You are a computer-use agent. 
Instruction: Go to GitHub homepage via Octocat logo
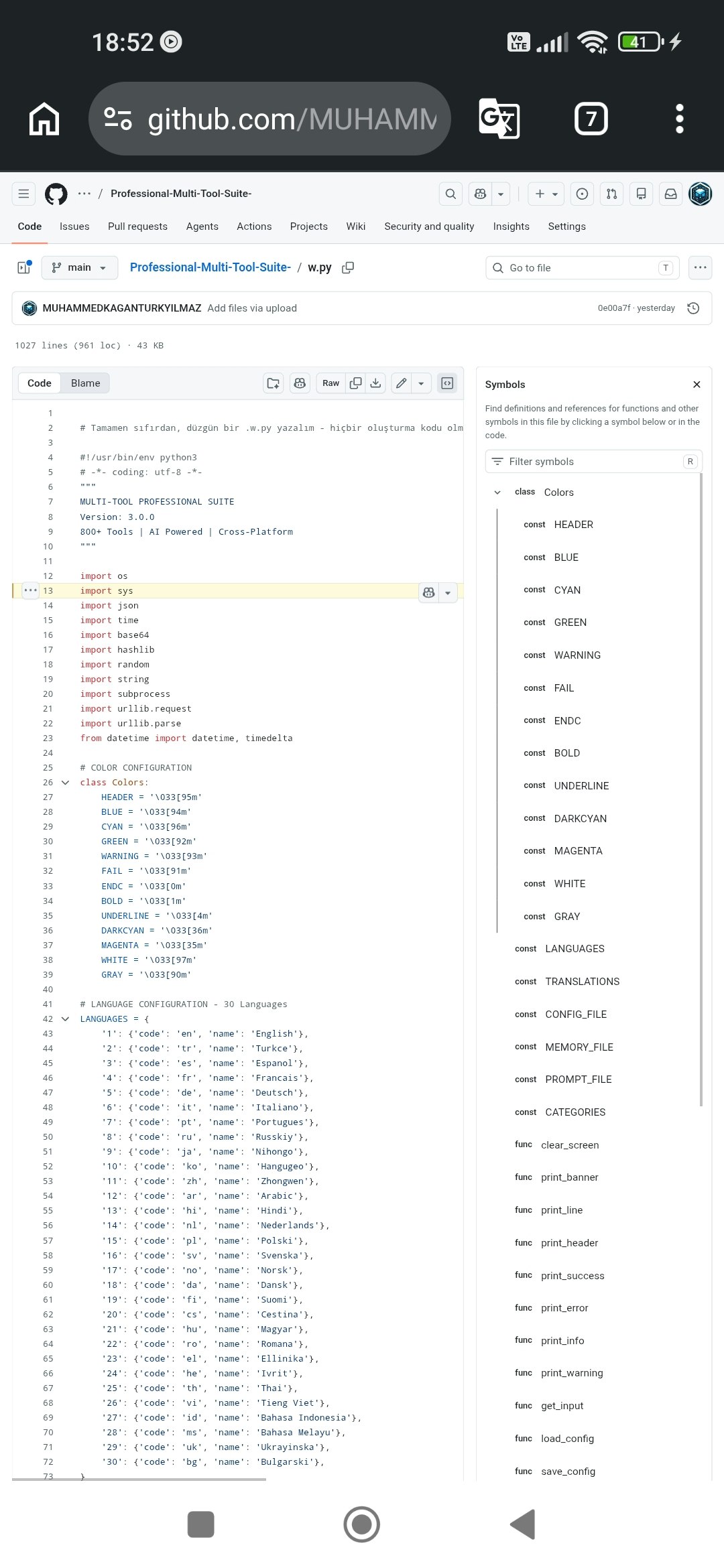(x=56, y=194)
